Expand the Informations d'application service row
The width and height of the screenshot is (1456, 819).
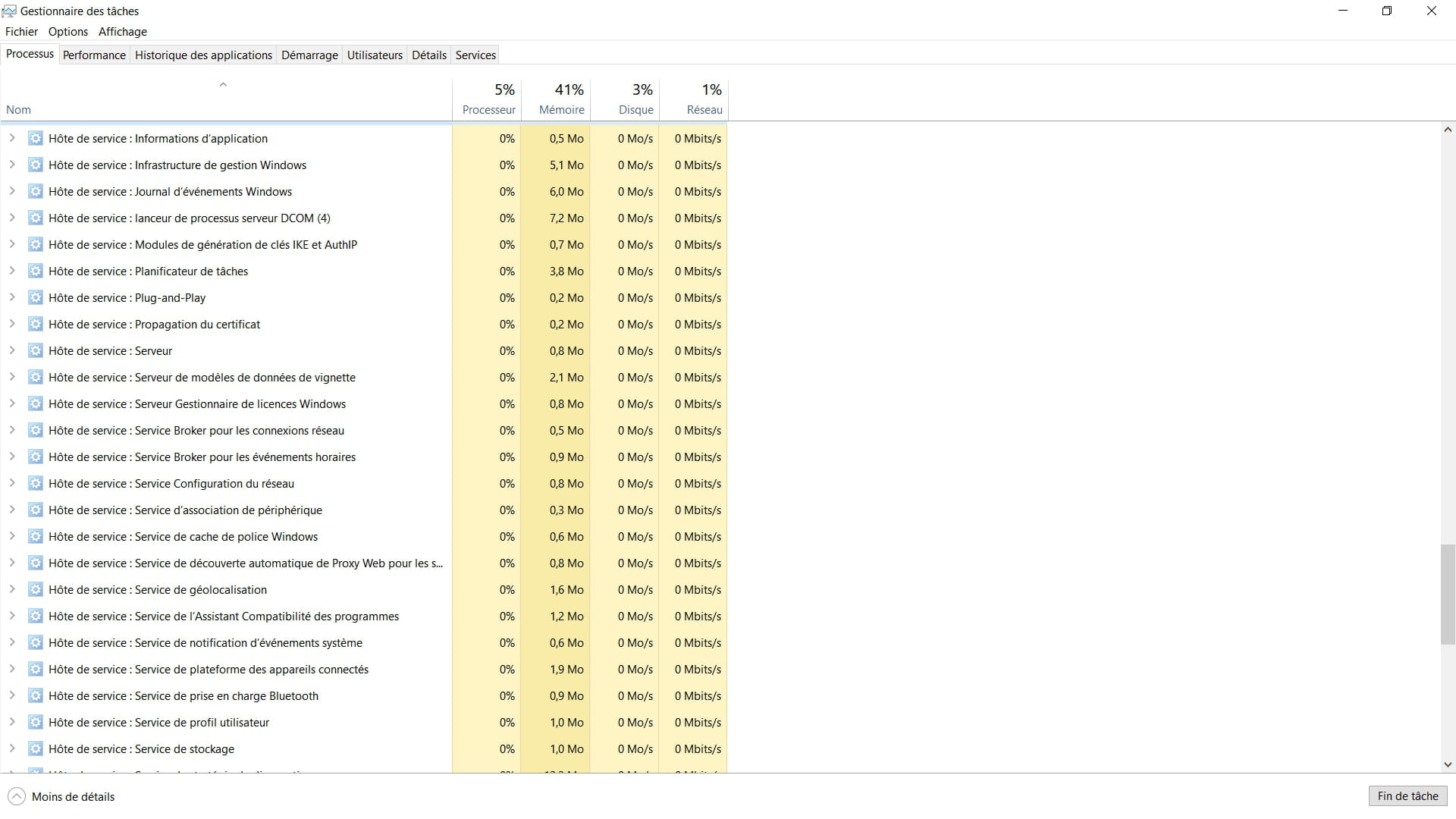[11, 138]
